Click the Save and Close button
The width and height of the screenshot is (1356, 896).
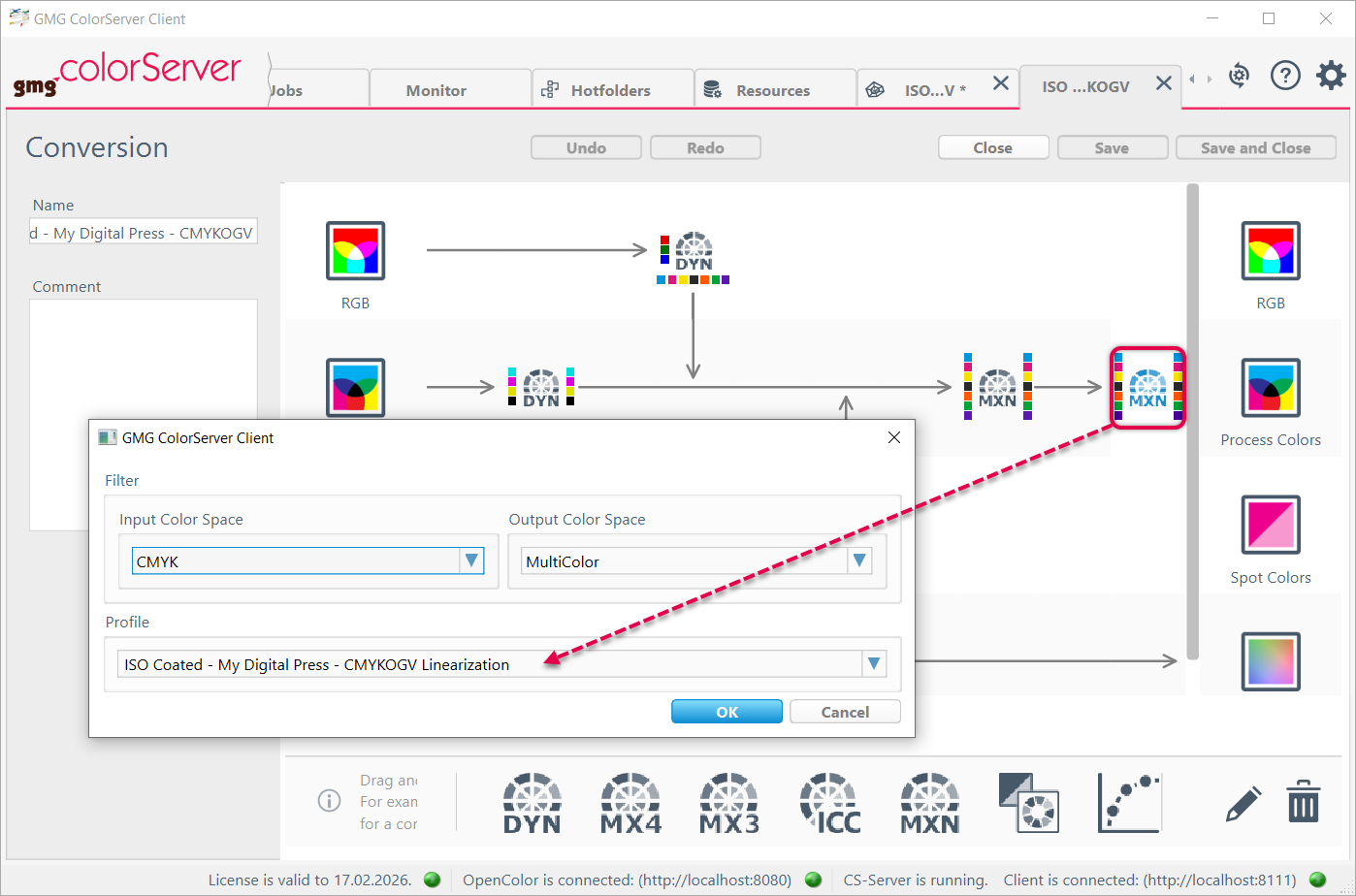coord(1256,147)
